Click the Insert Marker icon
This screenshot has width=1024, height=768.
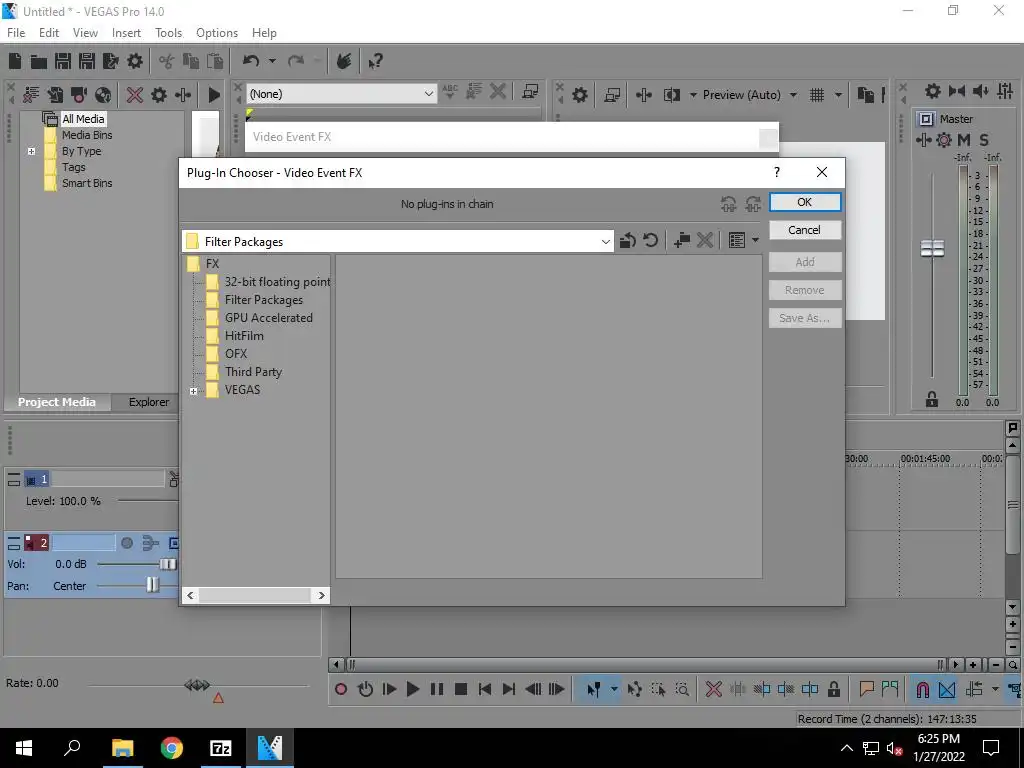click(866, 689)
